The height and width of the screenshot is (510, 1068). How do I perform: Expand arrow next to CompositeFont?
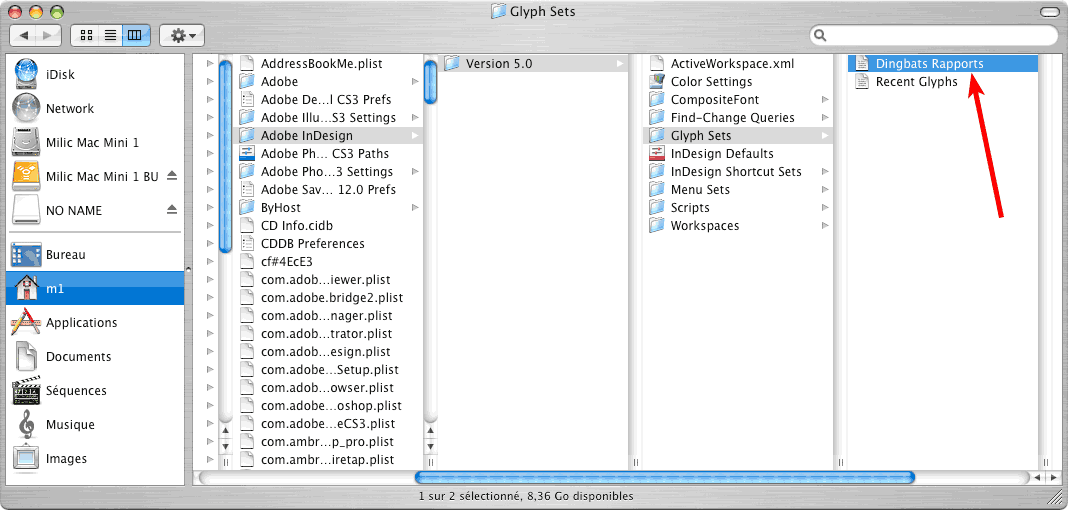pyautogui.click(x=825, y=99)
